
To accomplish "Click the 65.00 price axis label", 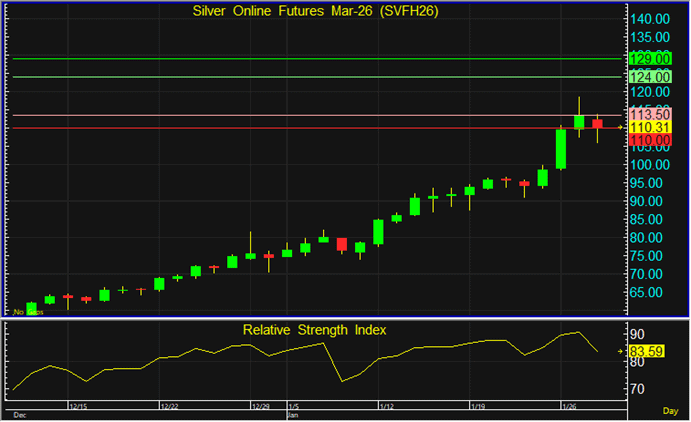I will pyautogui.click(x=650, y=292).
